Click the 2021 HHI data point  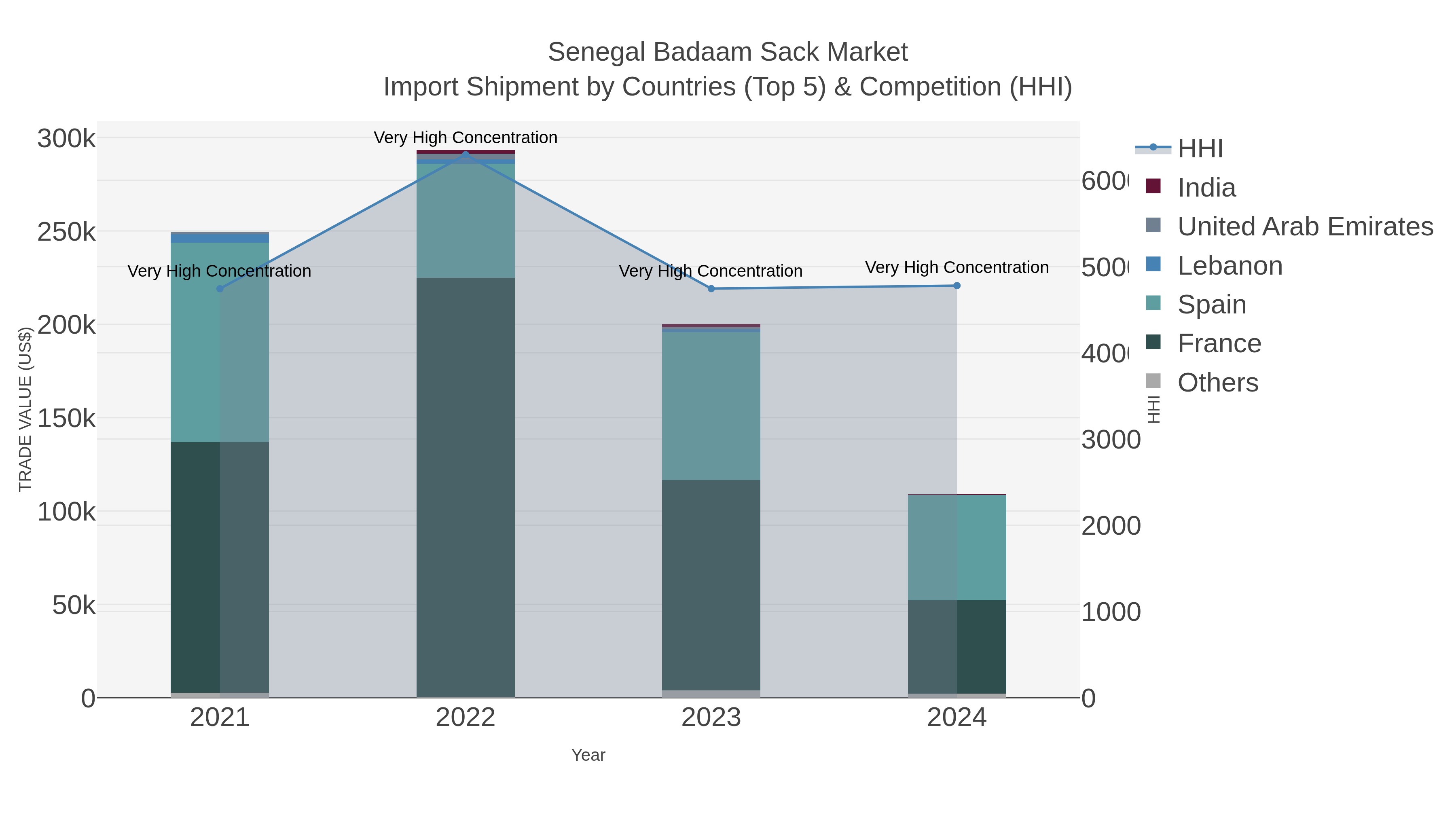(220, 289)
